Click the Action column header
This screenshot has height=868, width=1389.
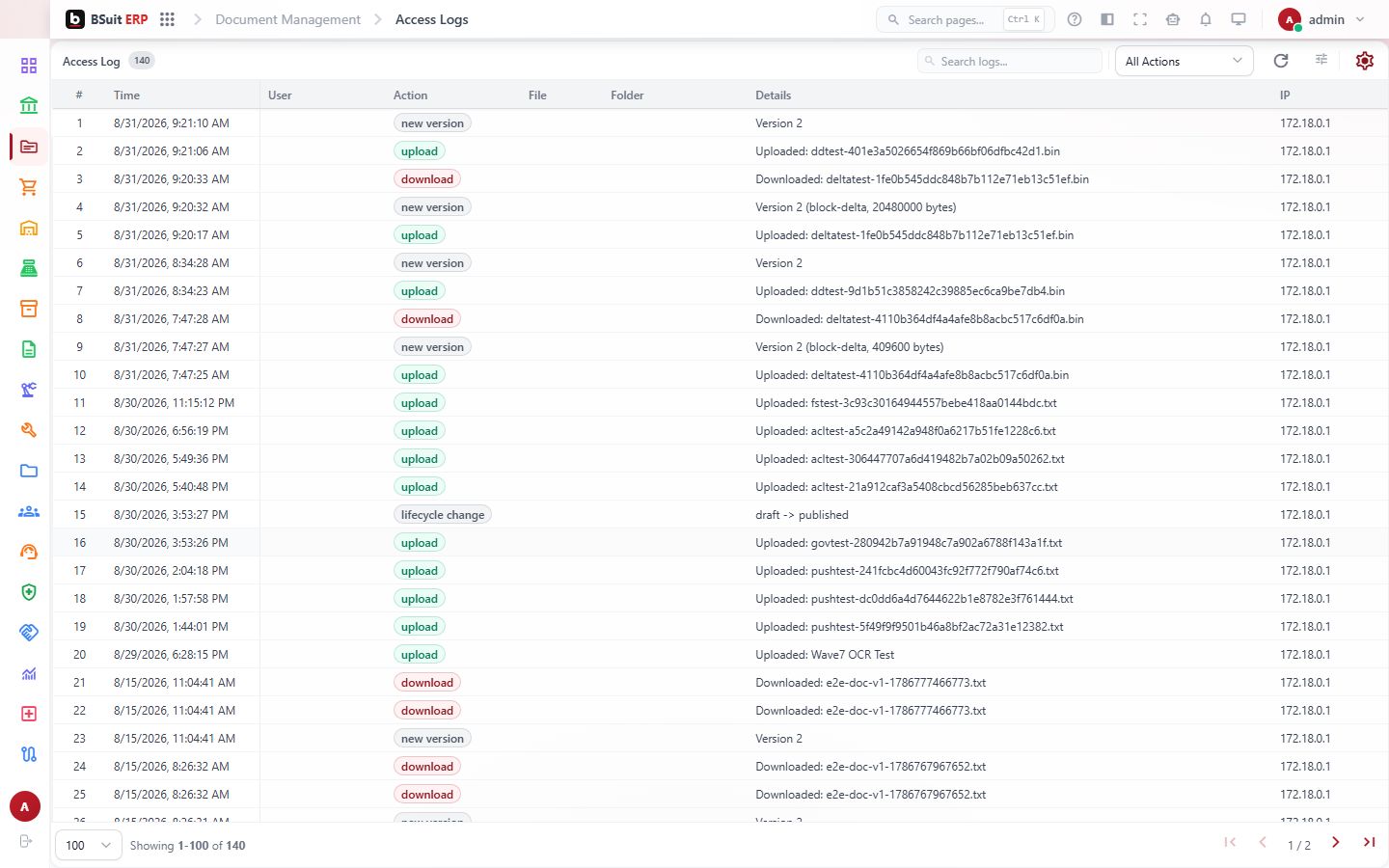tap(410, 95)
